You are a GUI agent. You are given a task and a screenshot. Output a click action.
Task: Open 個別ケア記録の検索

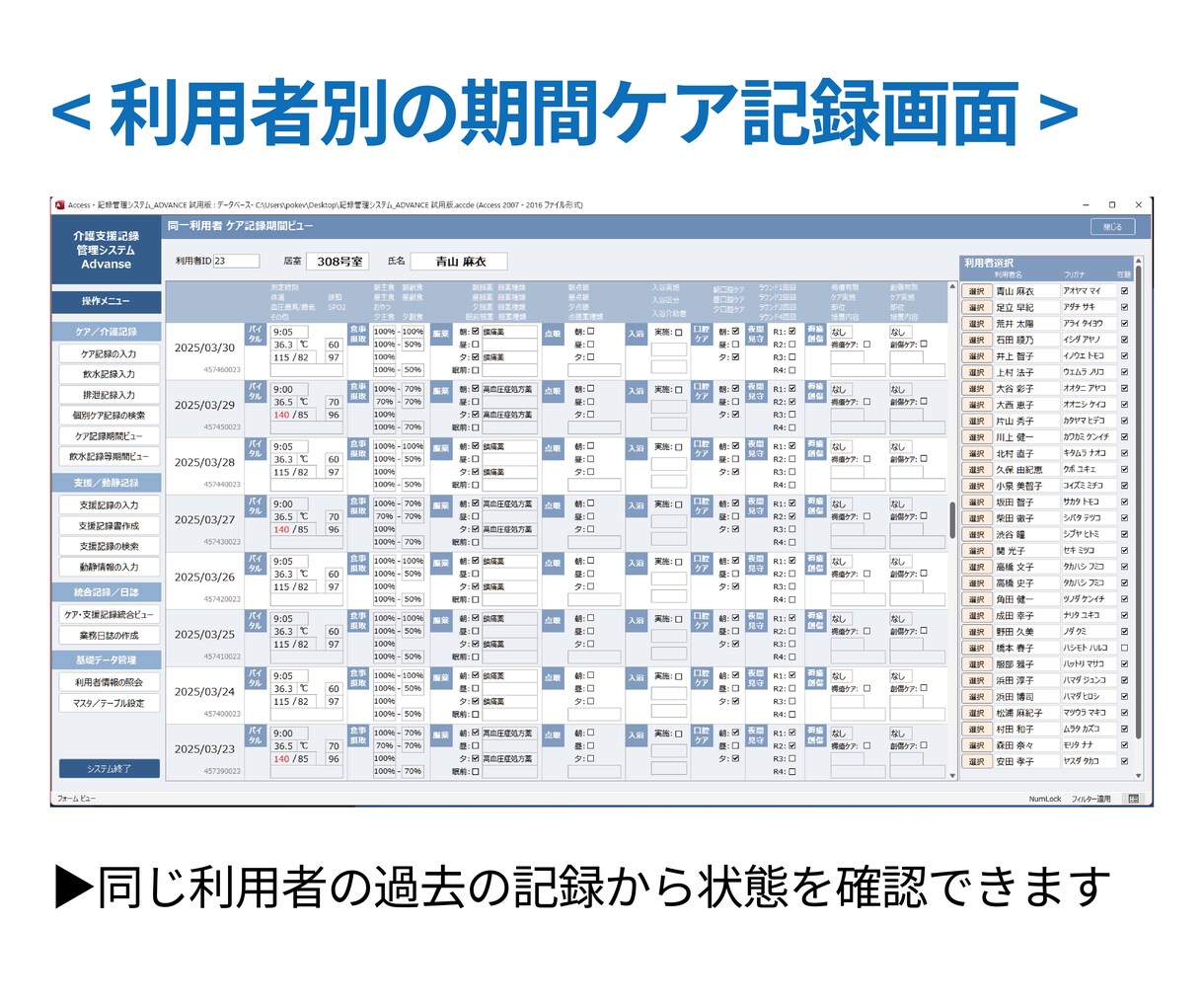click(x=109, y=416)
